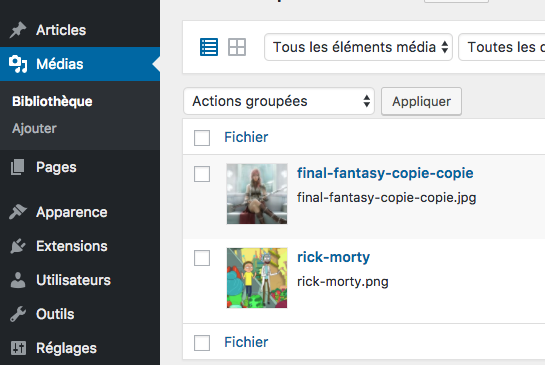This screenshot has height=365, width=545.
Task: Click the Réglages sliders icon
Action: pos(18,348)
